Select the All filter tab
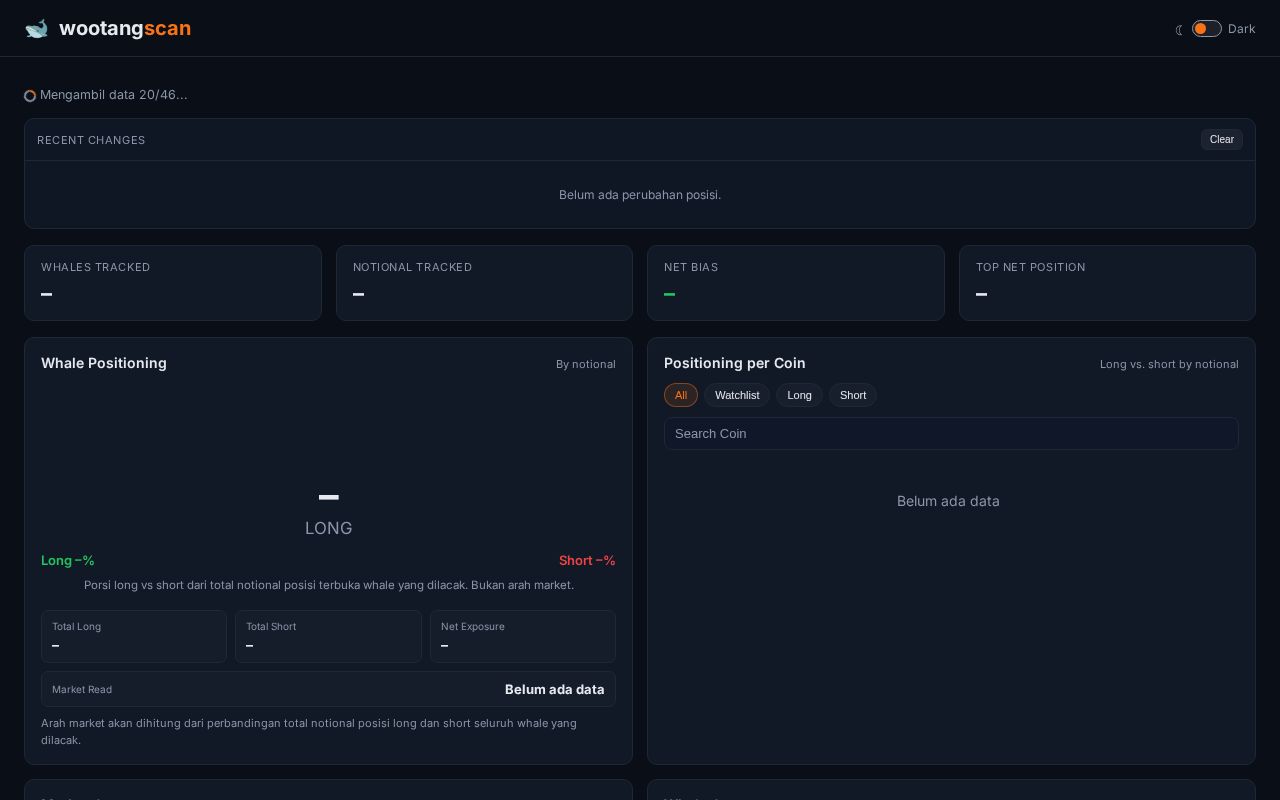This screenshot has width=1280, height=800. [x=681, y=395]
